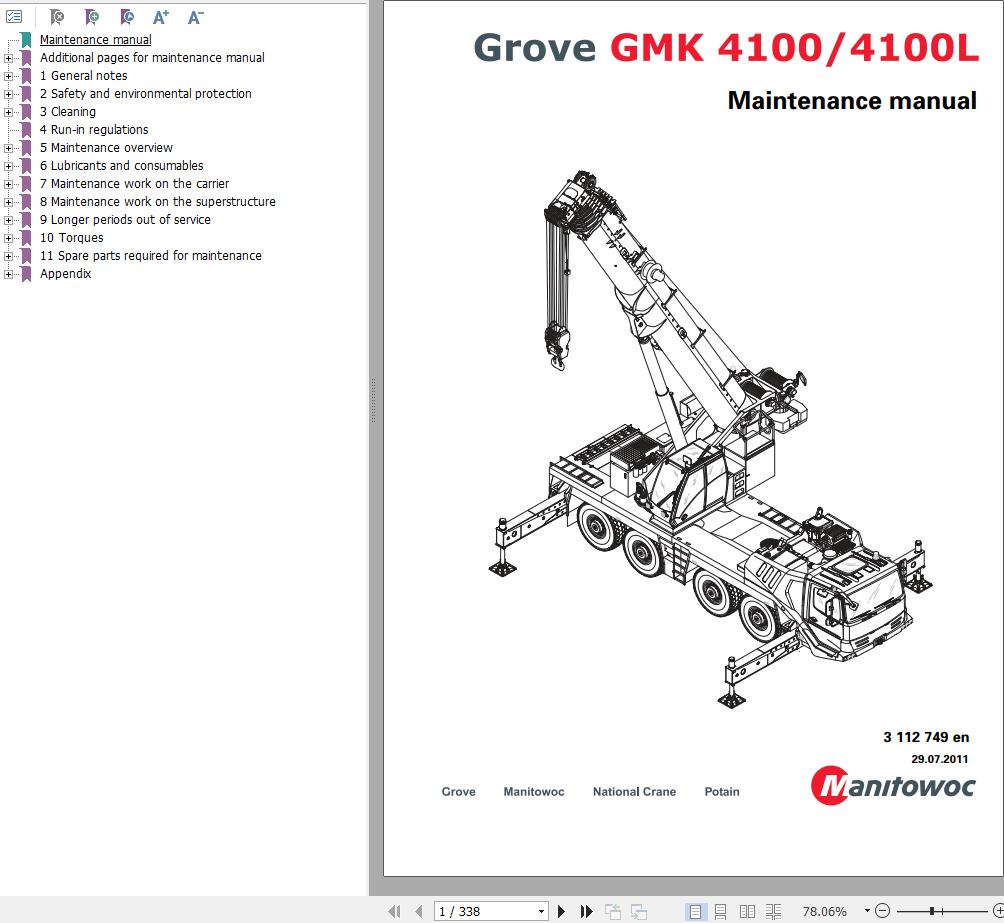Open the 6 Lubricants and consumables bookmark
This screenshot has width=1004, height=923.
122,165
